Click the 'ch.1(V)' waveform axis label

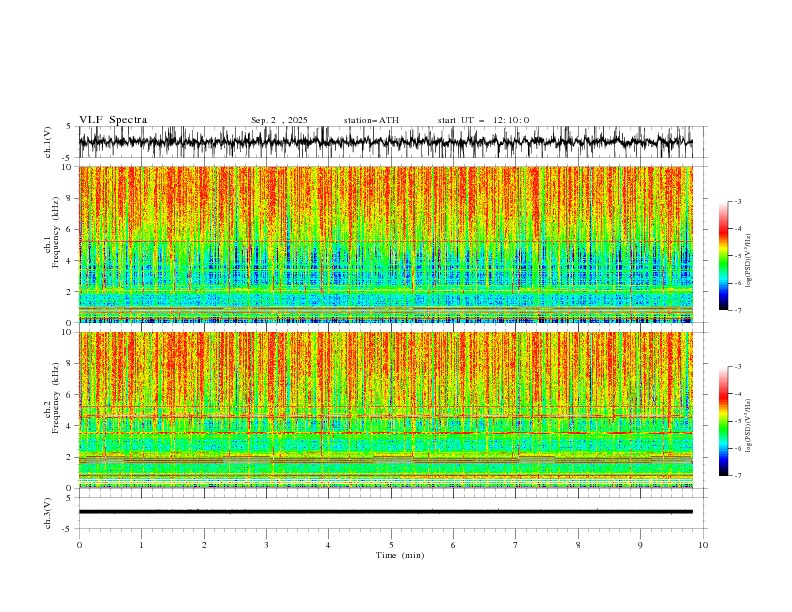point(48,142)
